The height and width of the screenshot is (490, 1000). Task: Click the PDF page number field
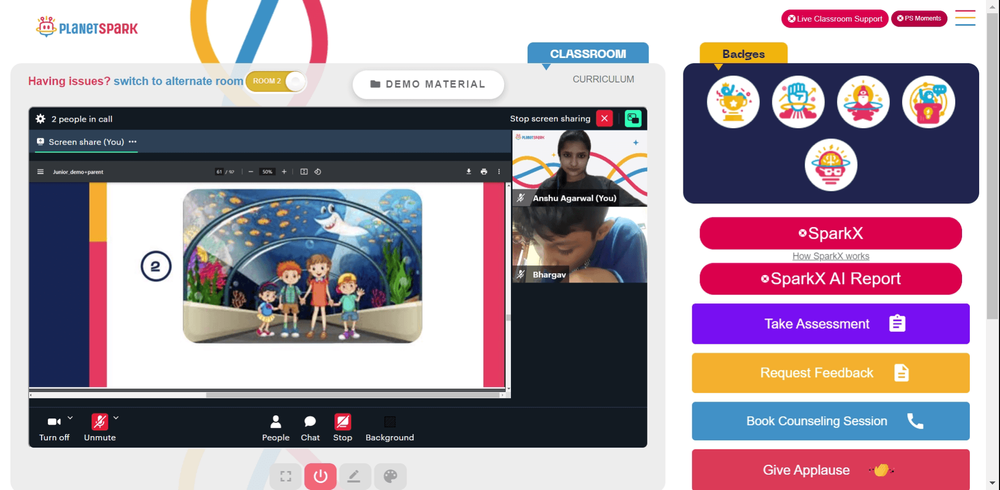point(219,172)
